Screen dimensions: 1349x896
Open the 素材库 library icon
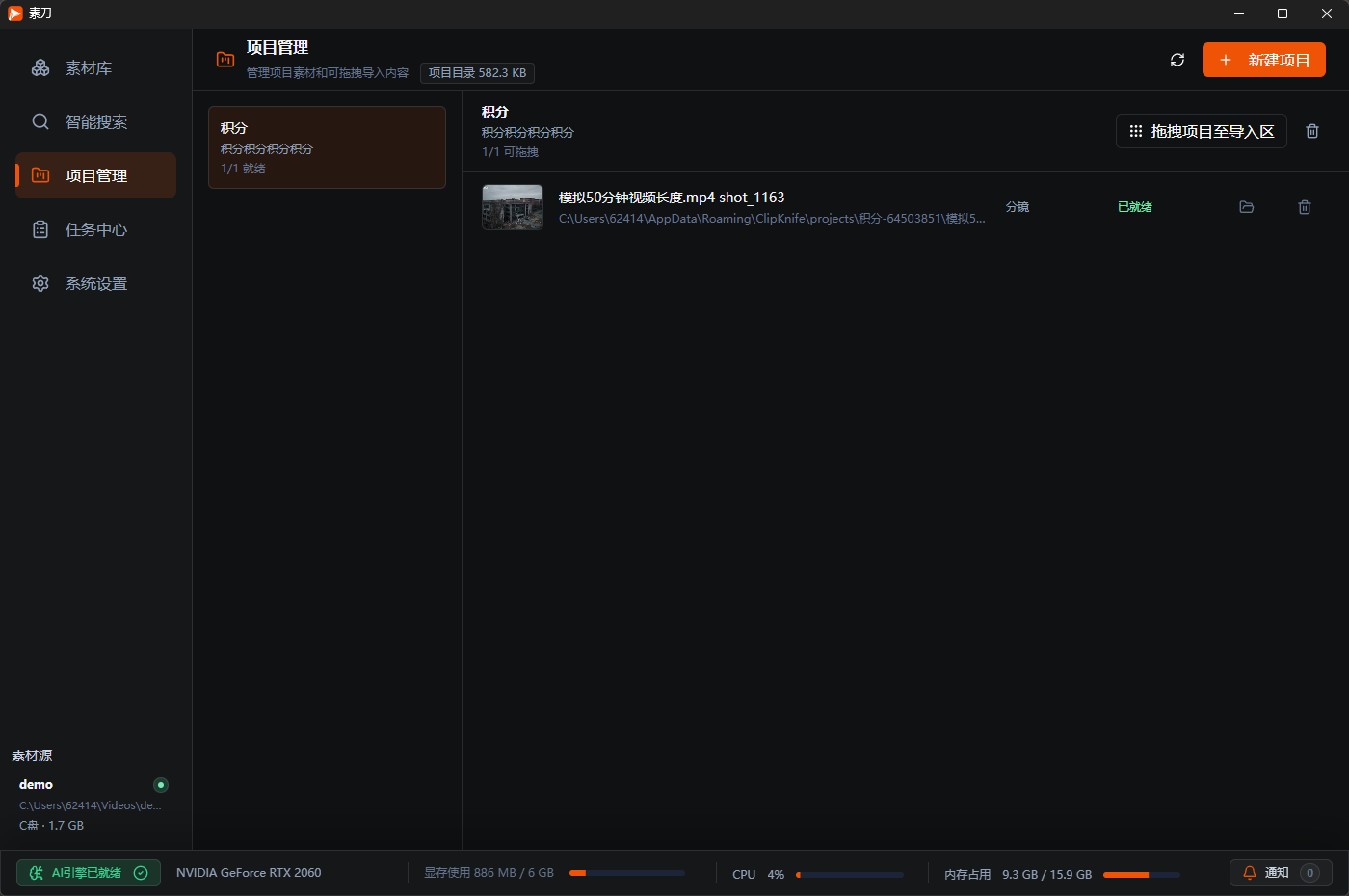pos(40,67)
